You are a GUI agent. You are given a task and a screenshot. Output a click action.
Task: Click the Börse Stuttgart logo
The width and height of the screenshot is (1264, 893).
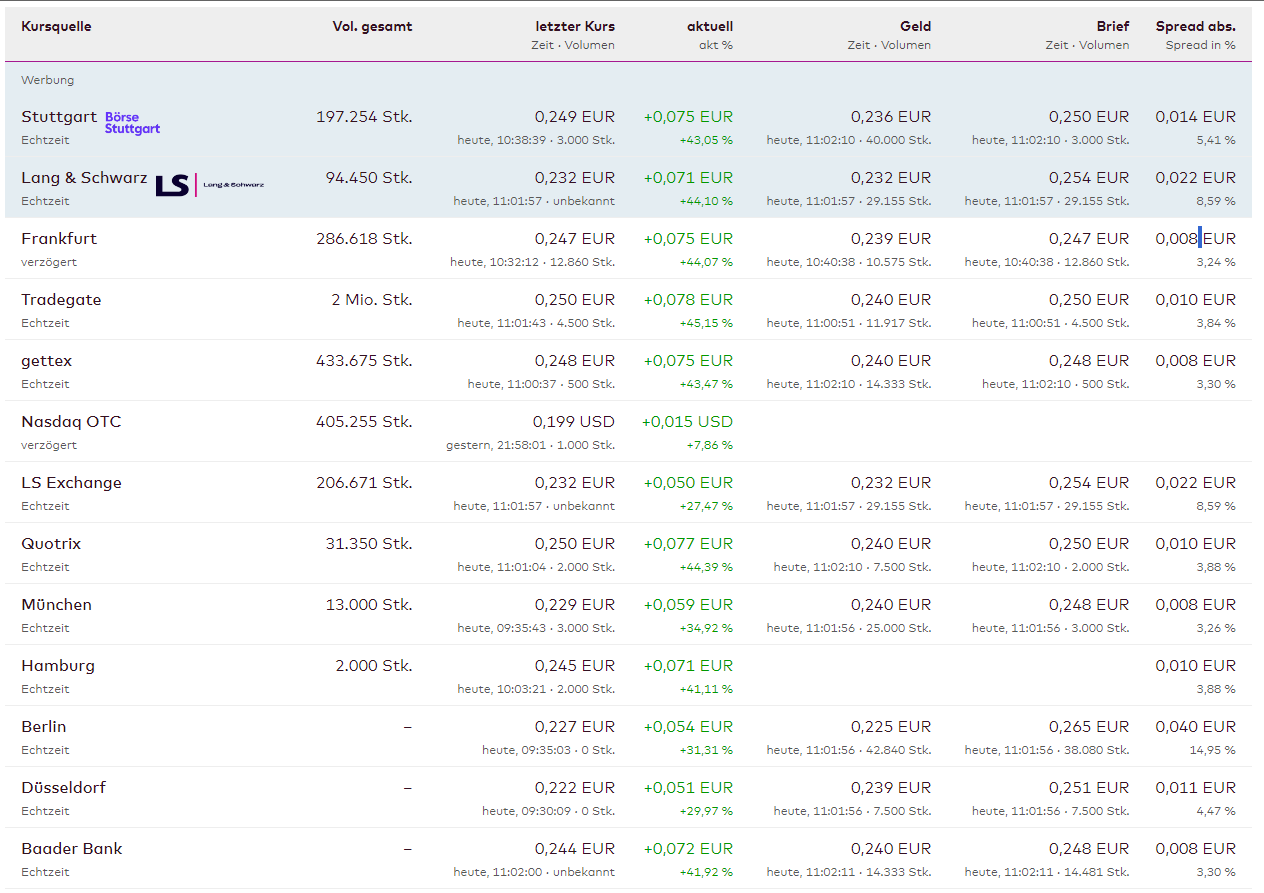[x=132, y=123]
